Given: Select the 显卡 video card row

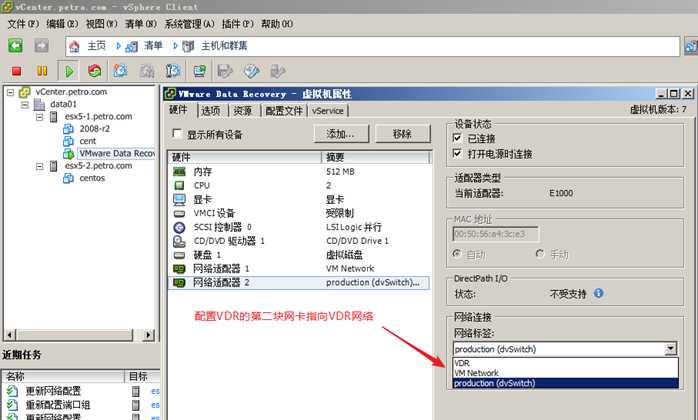Looking at the screenshot, I should 298,199.
